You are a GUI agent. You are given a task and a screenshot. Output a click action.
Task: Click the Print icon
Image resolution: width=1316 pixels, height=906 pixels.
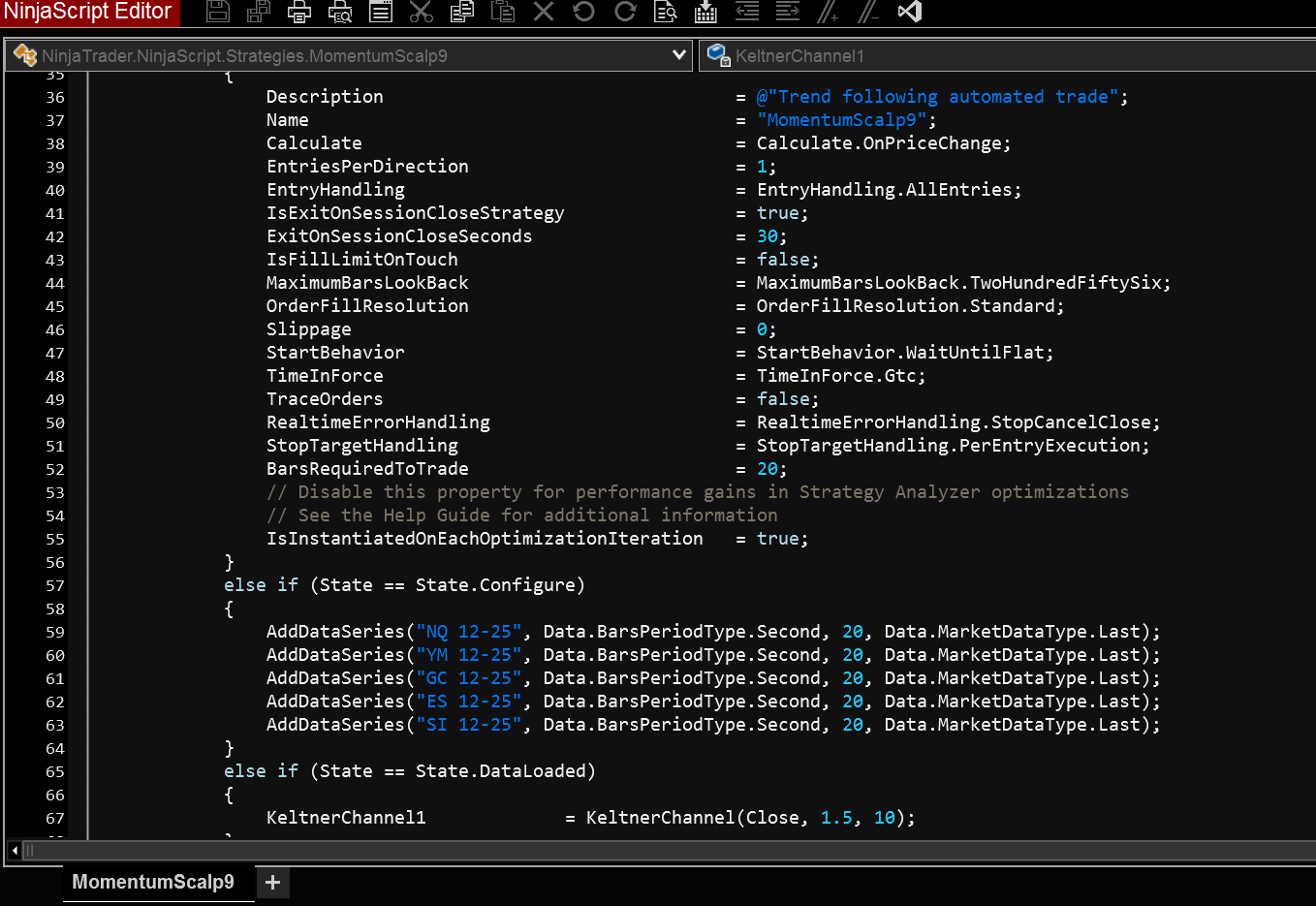[x=299, y=12]
